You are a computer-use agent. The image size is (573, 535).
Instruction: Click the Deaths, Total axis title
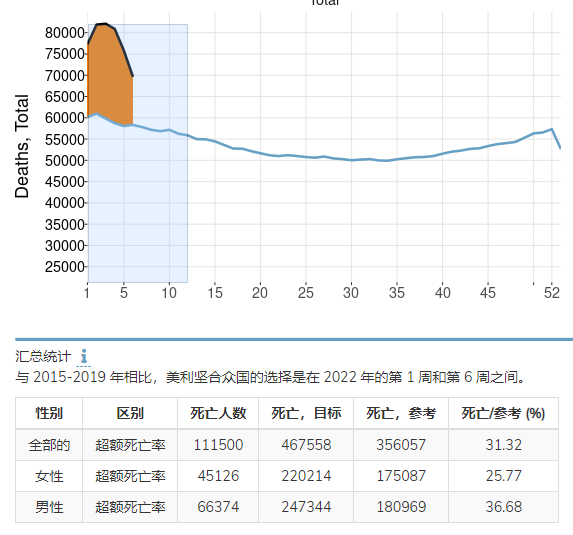click(22, 146)
